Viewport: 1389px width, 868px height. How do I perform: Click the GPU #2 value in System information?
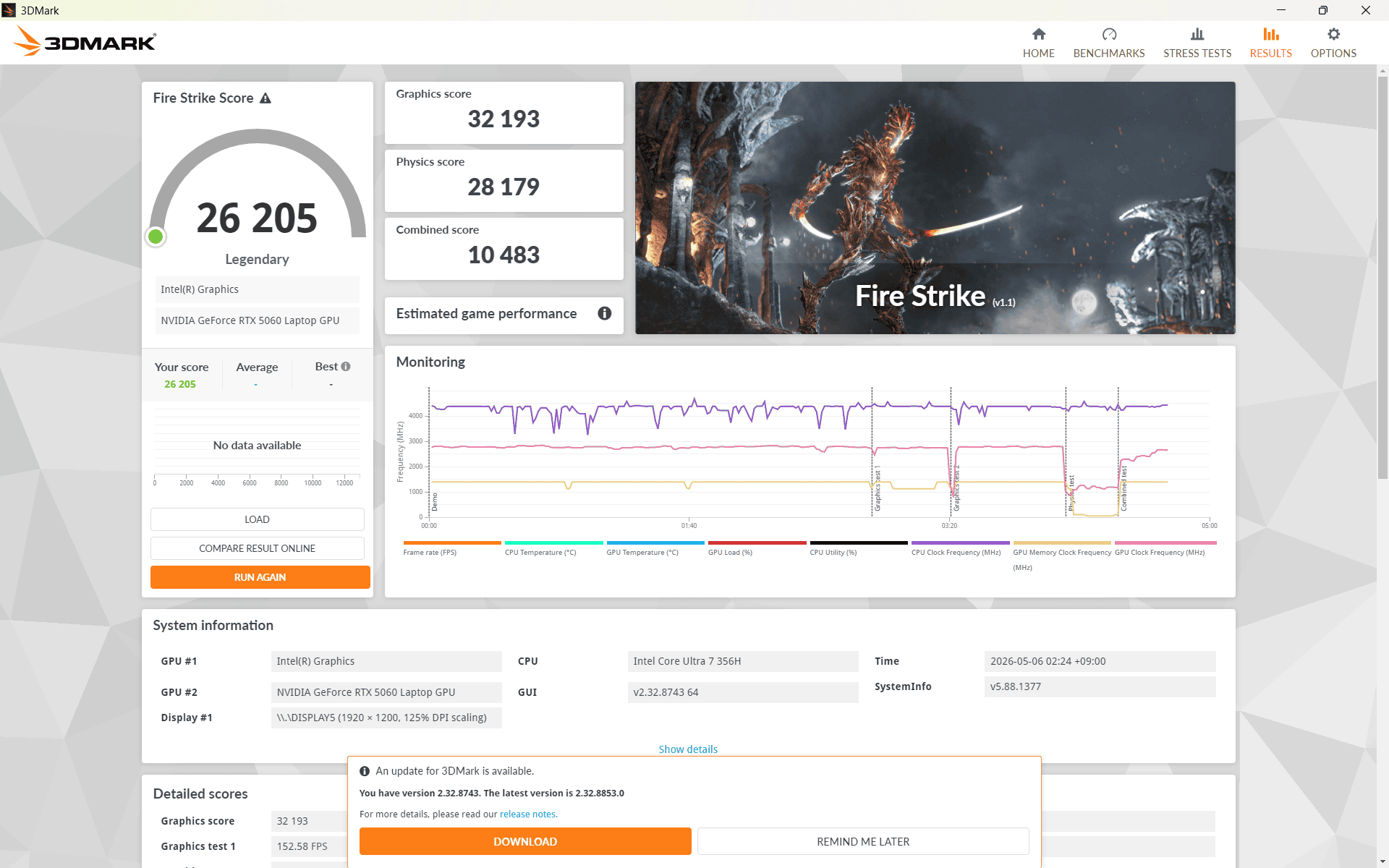coord(386,692)
